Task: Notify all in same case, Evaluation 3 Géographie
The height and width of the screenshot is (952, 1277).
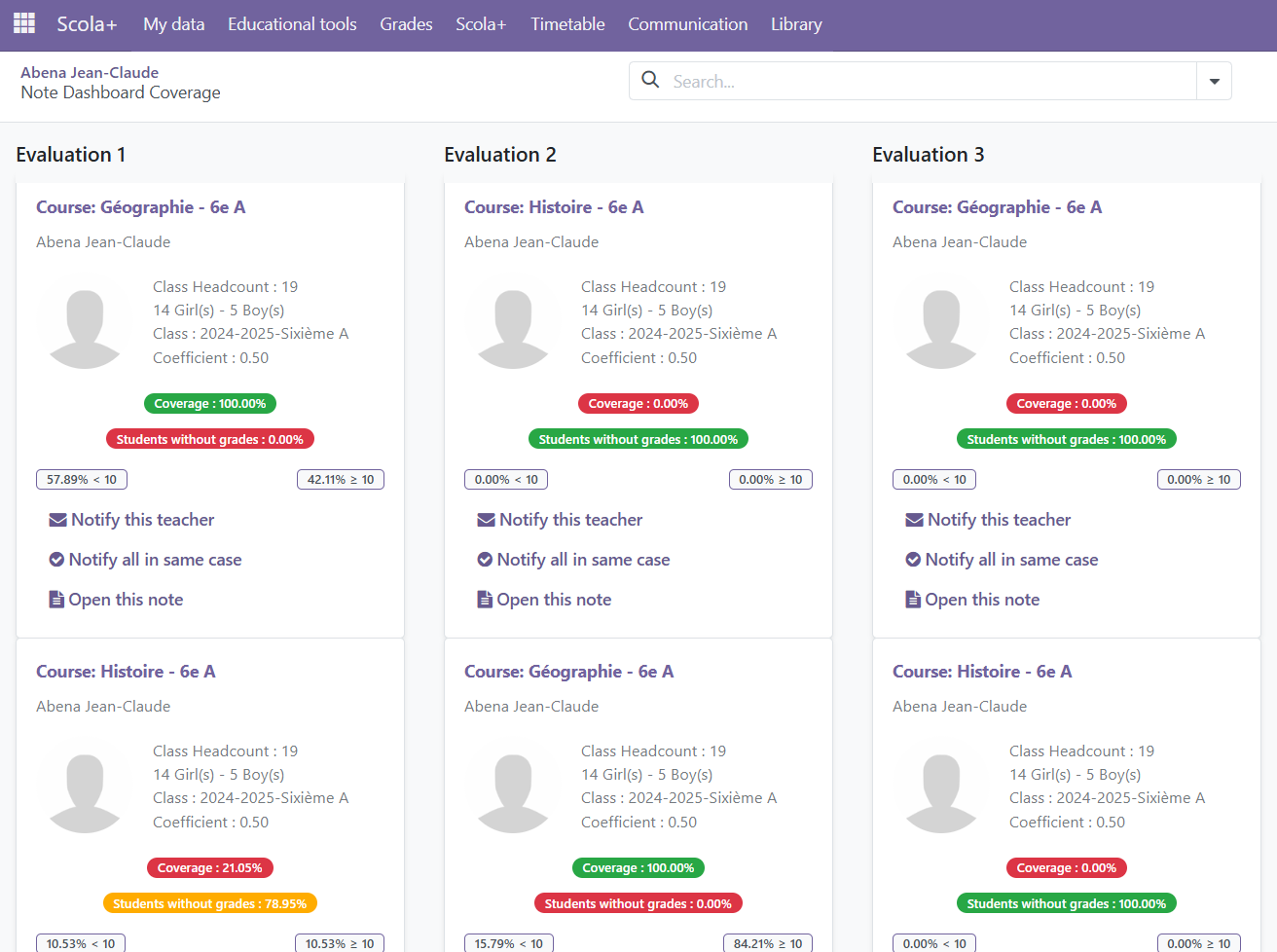Action: [x=1002, y=560]
